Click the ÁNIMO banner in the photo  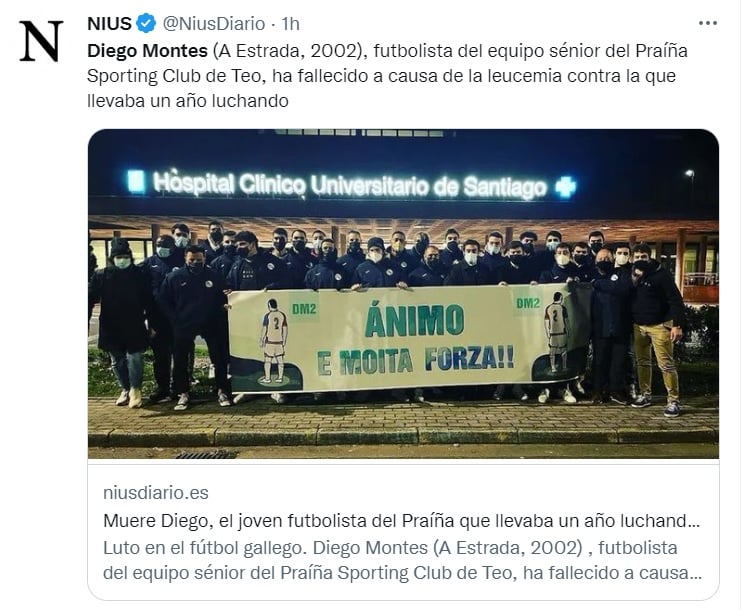pos(415,320)
